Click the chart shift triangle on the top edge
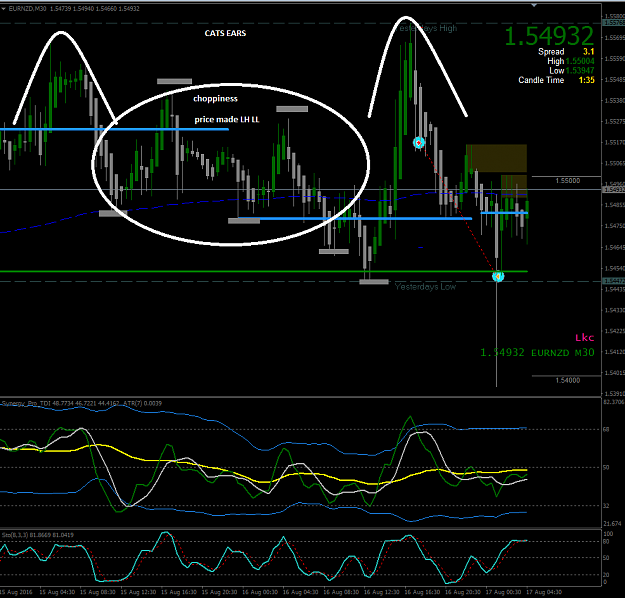 (x=534, y=5)
